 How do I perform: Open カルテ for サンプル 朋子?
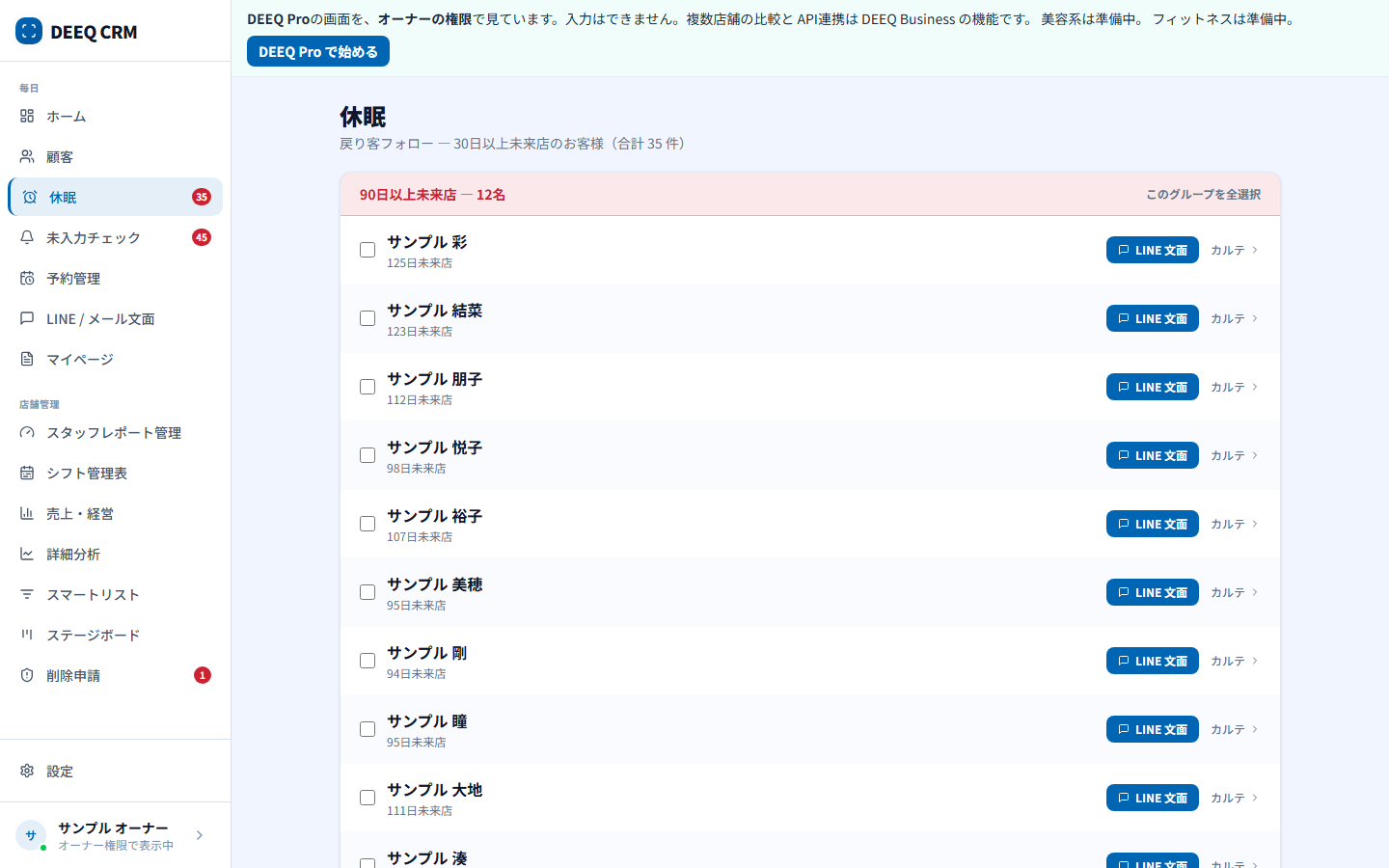(x=1235, y=387)
